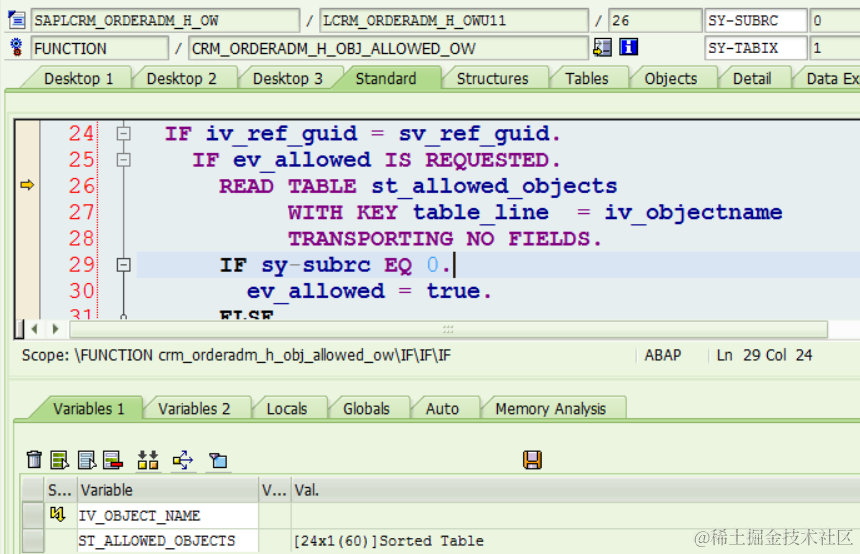Open the Detail tab
The image size is (860, 554).
[x=752, y=78]
